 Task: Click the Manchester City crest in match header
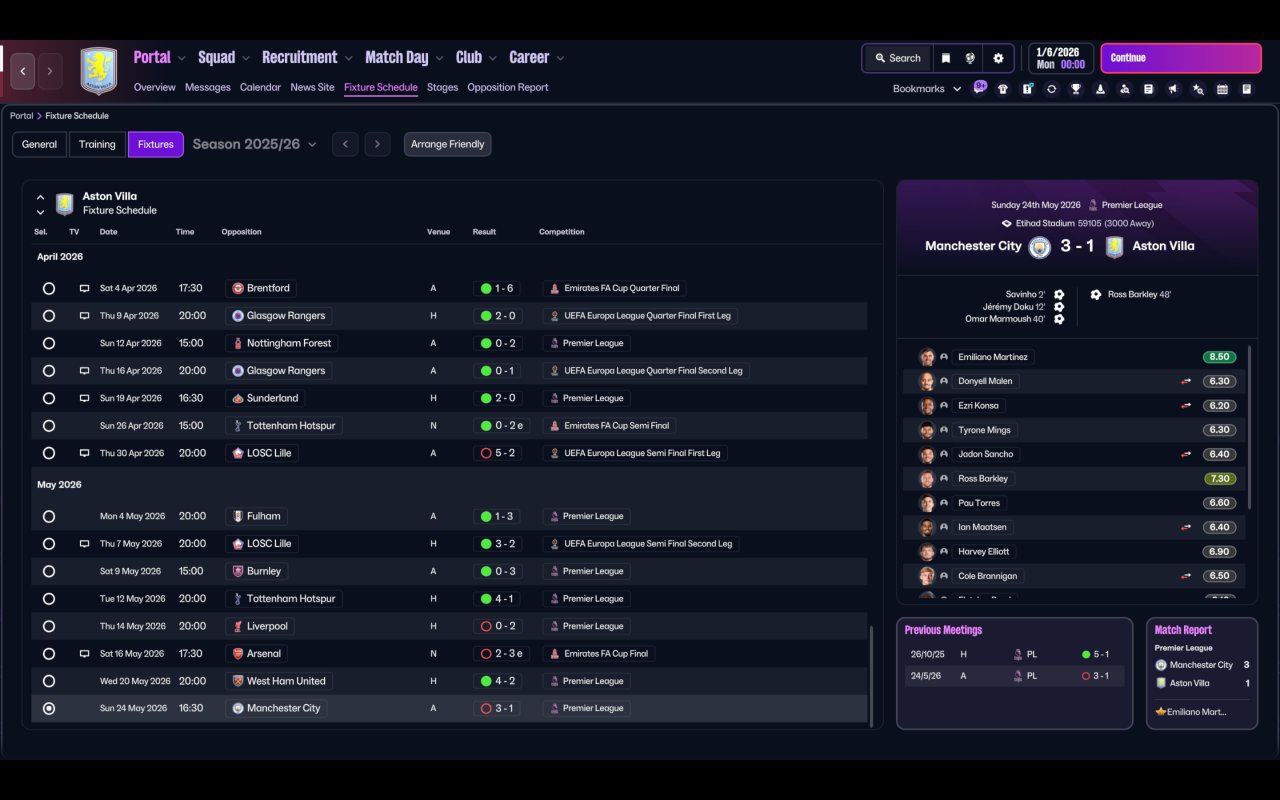(1040, 246)
